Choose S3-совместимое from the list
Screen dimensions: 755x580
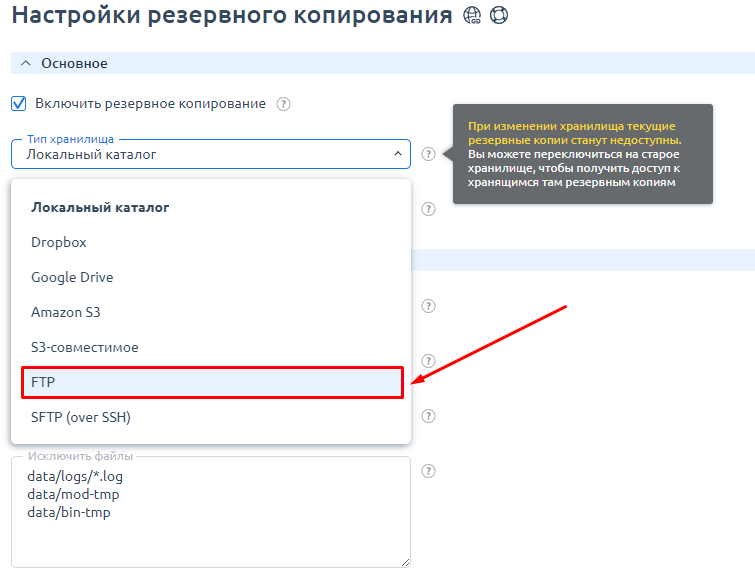pos(84,347)
